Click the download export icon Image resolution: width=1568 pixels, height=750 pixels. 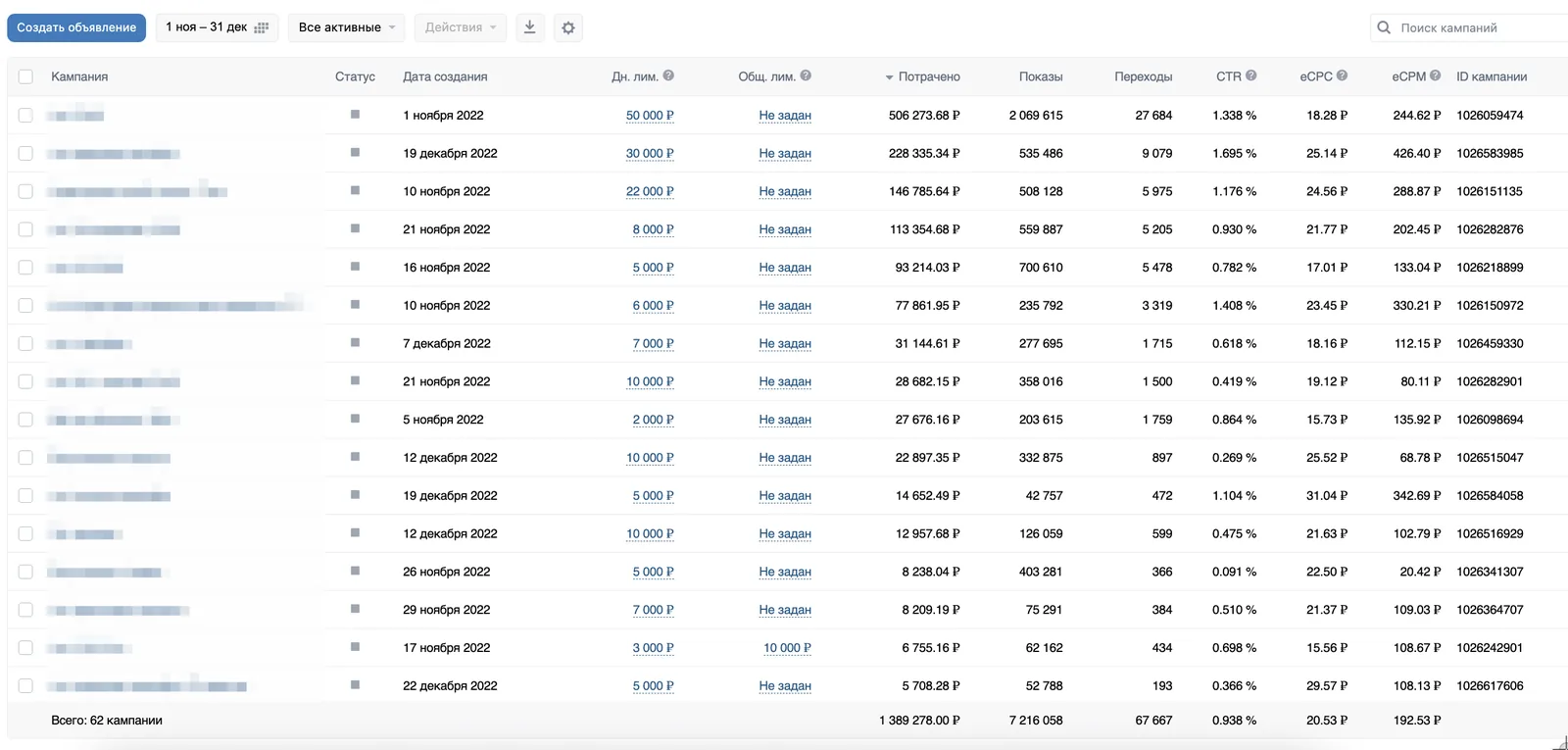coord(529,27)
